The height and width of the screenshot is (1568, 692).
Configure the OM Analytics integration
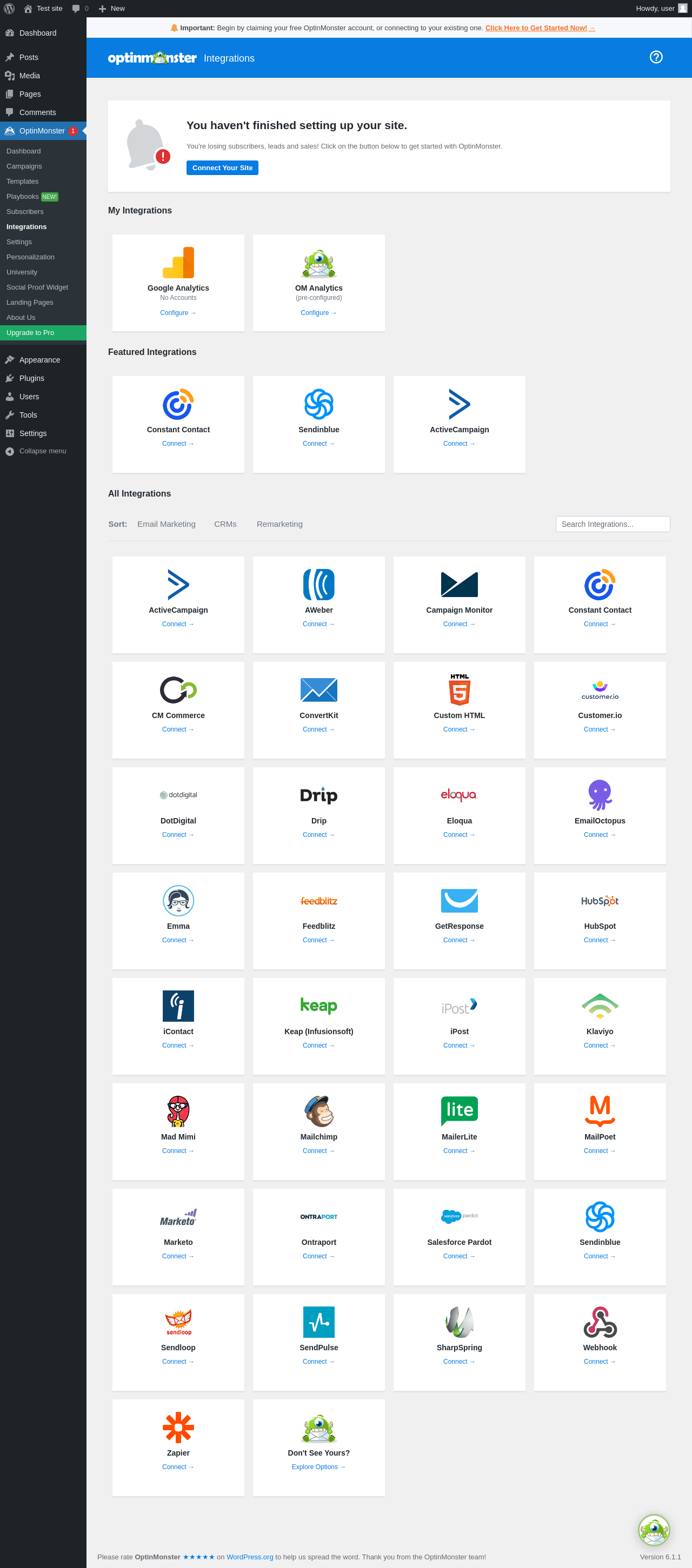(318, 313)
